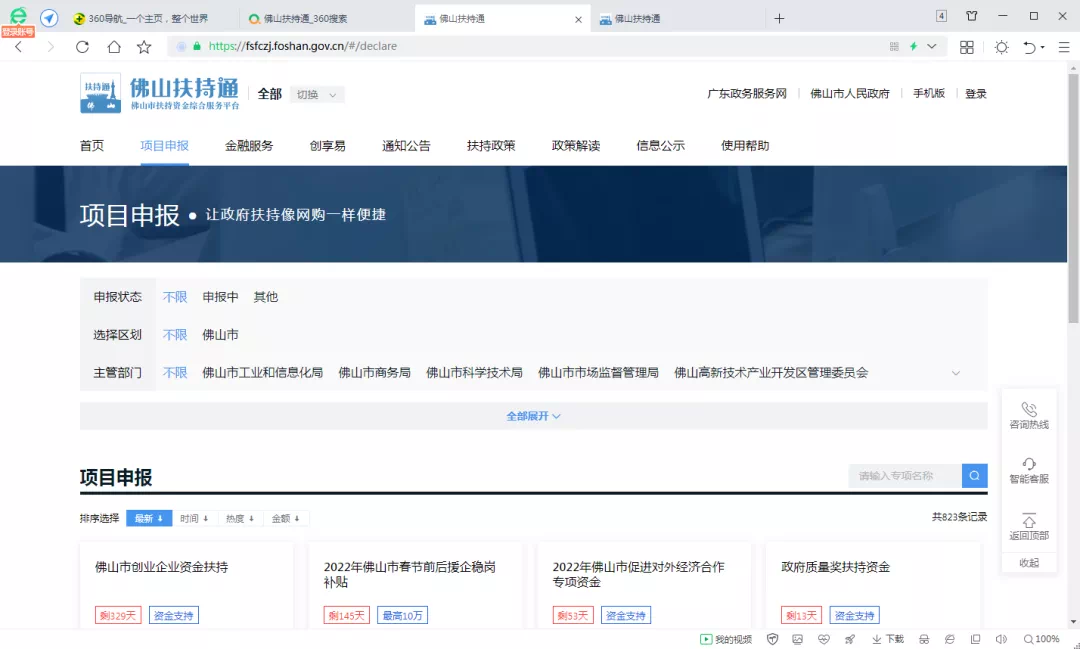This screenshot has height=649, width=1080.
Task: Expand all filters via 全部展开
Action: tap(533, 416)
